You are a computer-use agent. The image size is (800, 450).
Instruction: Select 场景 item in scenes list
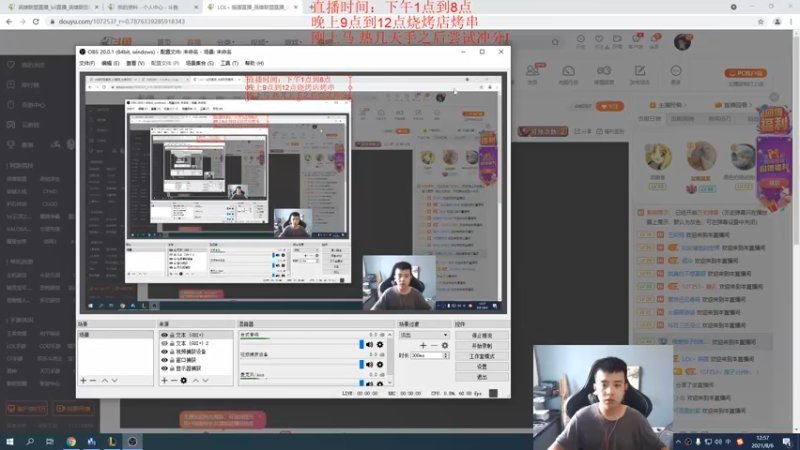click(x=115, y=335)
